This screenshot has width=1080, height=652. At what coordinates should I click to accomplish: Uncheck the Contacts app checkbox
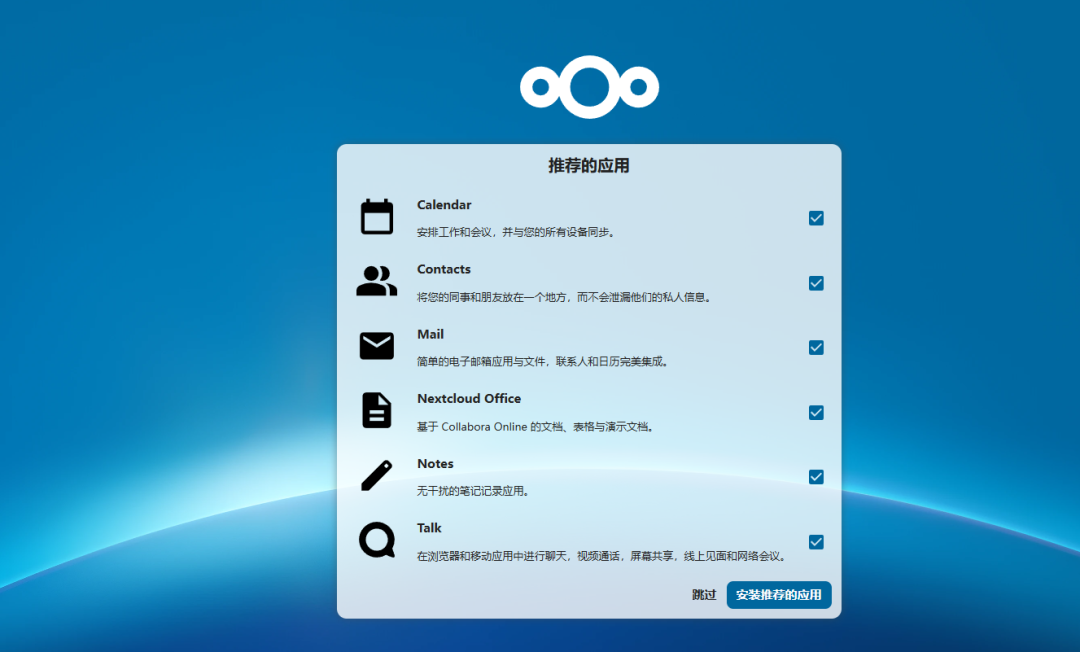click(x=816, y=283)
